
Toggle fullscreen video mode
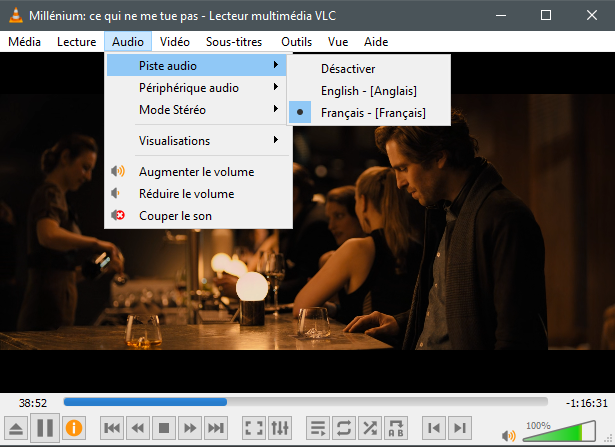pyautogui.click(x=254, y=428)
